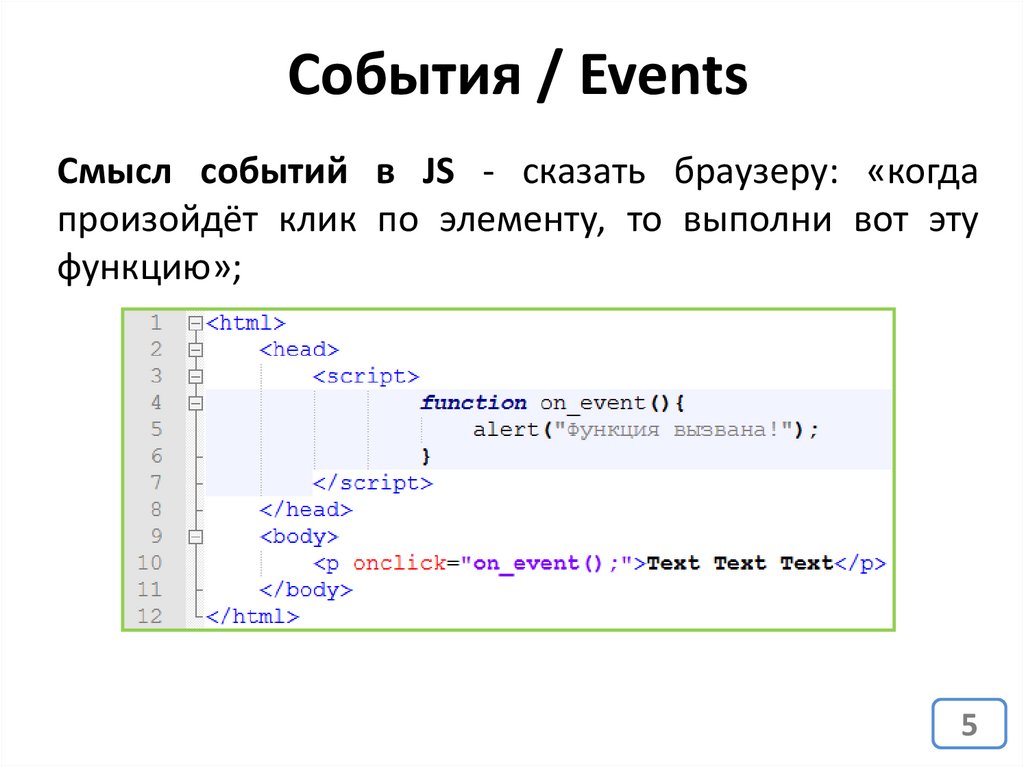The height and width of the screenshot is (767, 1024).
Task: Click line number 5 in the gutter
Action: pyautogui.click(x=156, y=429)
